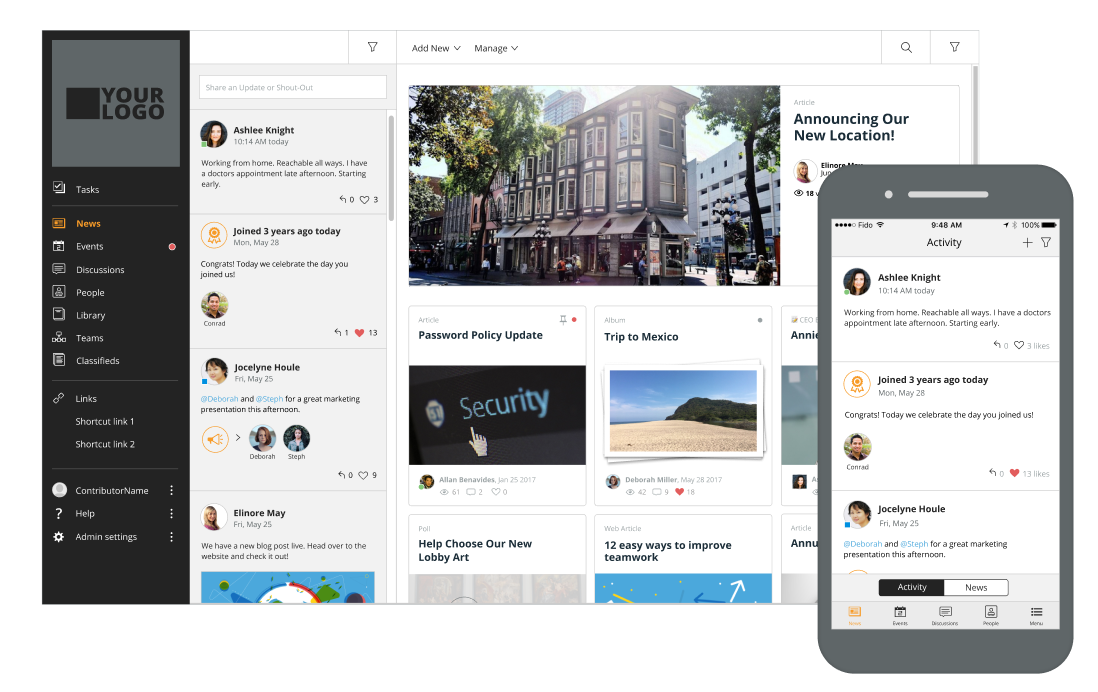The width and height of the screenshot is (1098, 692).
Task: Open the Menu icon in the phone's bottom bar
Action: (1036, 614)
